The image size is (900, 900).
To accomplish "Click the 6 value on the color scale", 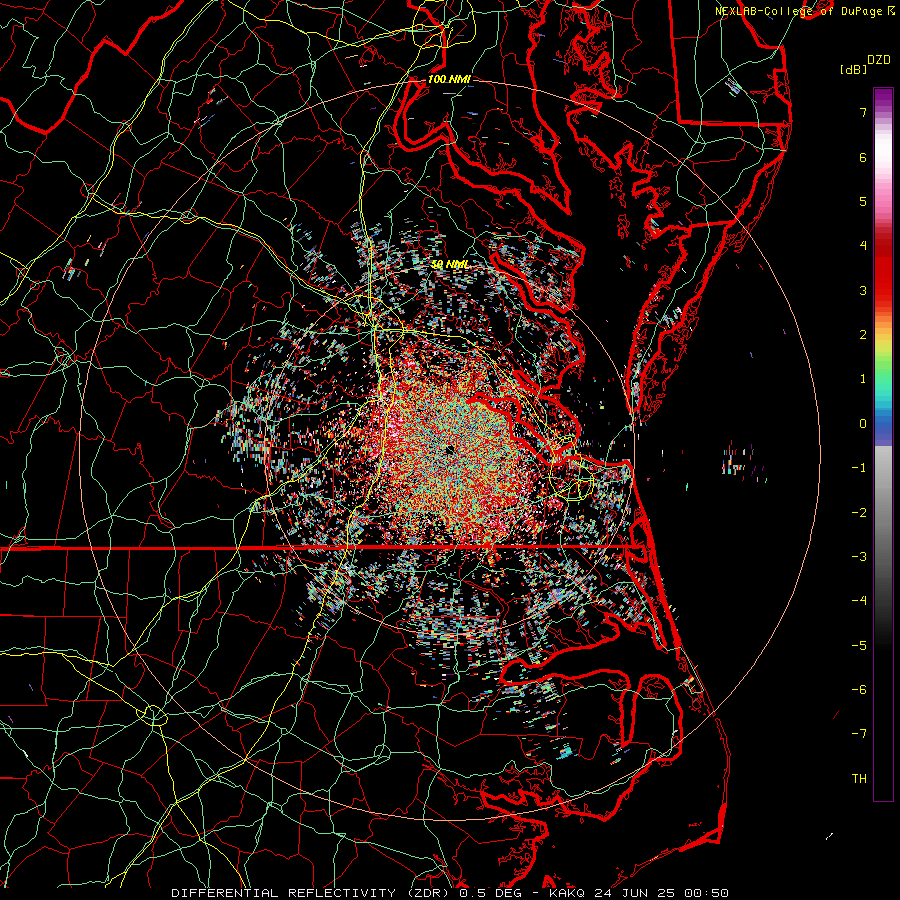I will [x=863, y=157].
